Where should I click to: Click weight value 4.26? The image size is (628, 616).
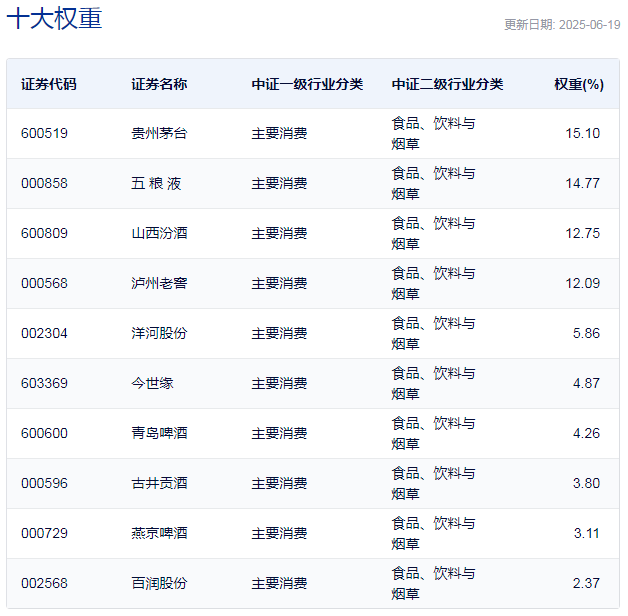tap(586, 433)
